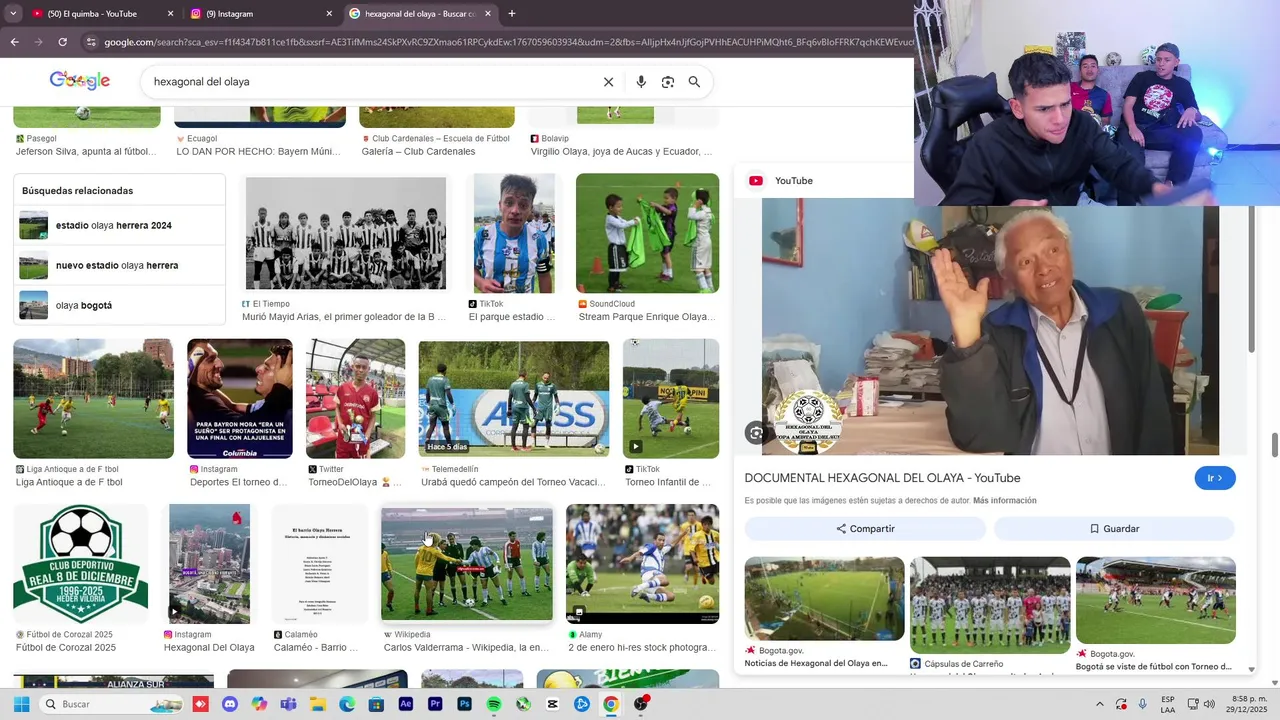The image size is (1280, 720).
Task: Open Spotify from the taskbar
Action: 494,704
